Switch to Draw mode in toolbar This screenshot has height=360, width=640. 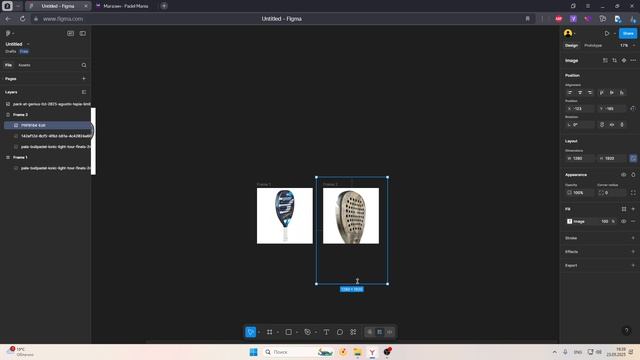click(369, 332)
